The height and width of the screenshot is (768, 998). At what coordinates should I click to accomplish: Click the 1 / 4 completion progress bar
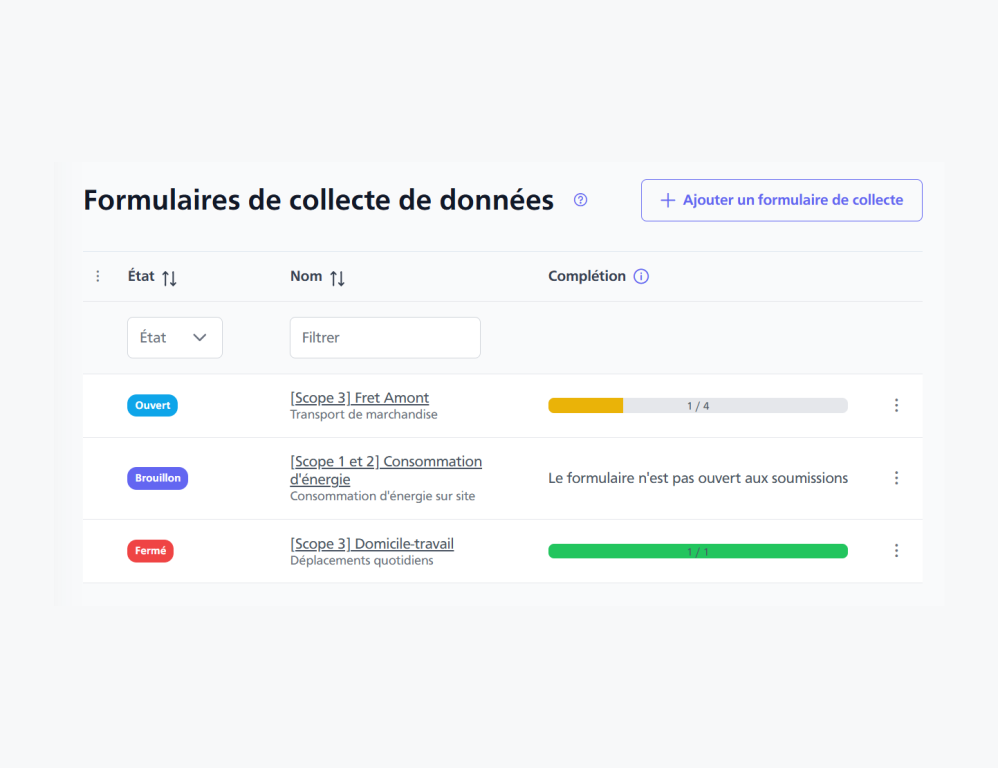[698, 405]
